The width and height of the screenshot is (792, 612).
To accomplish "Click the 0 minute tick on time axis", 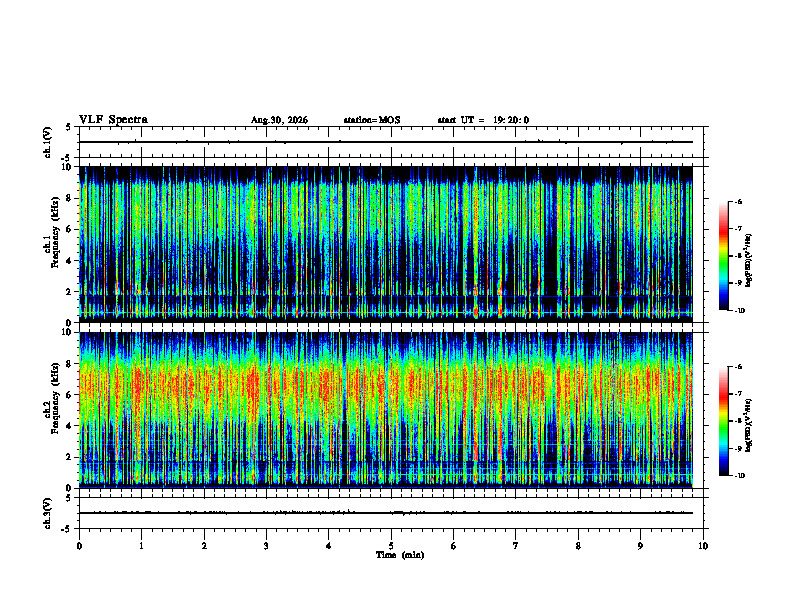I will point(79,546).
